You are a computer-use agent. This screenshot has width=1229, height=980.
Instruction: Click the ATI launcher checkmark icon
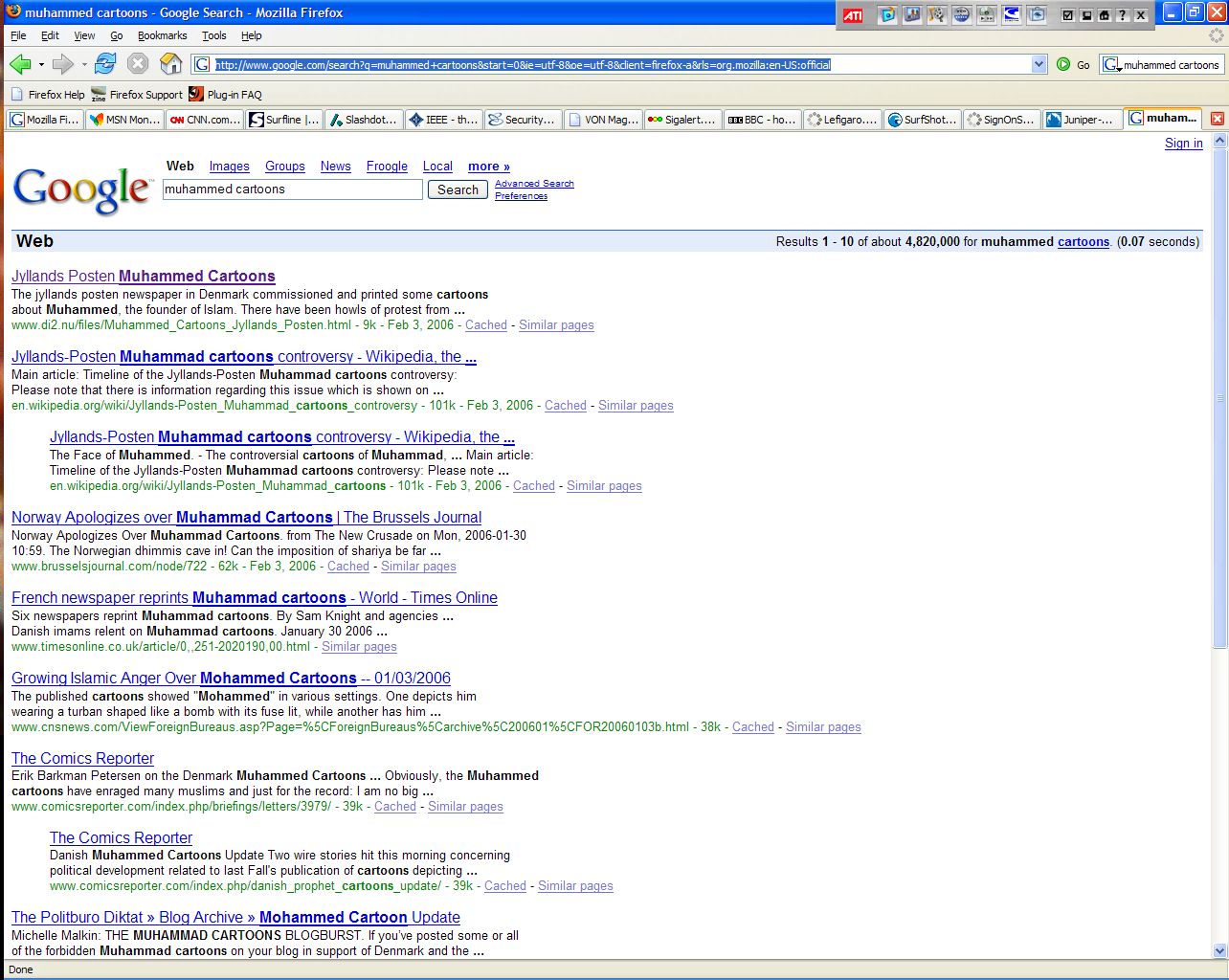pos(1068,15)
